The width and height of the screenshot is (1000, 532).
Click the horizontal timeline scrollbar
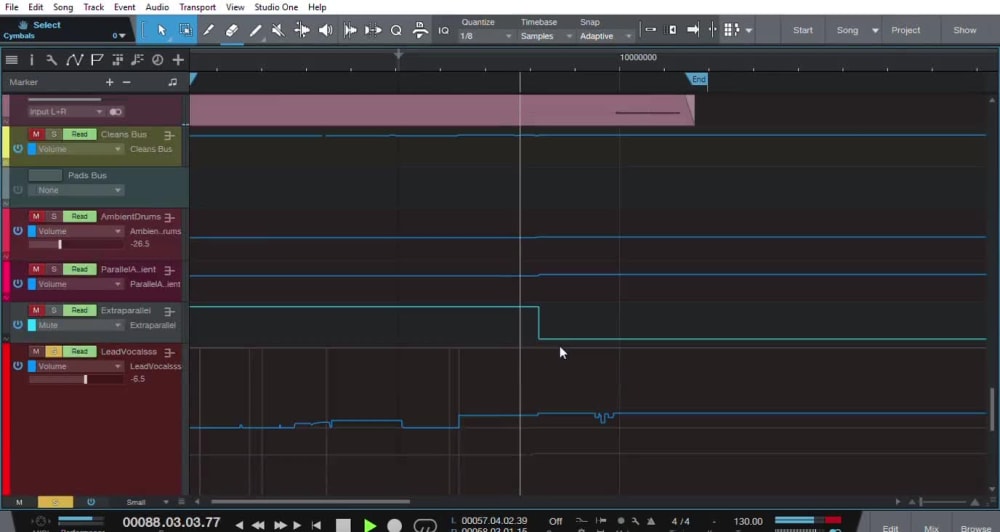311,502
